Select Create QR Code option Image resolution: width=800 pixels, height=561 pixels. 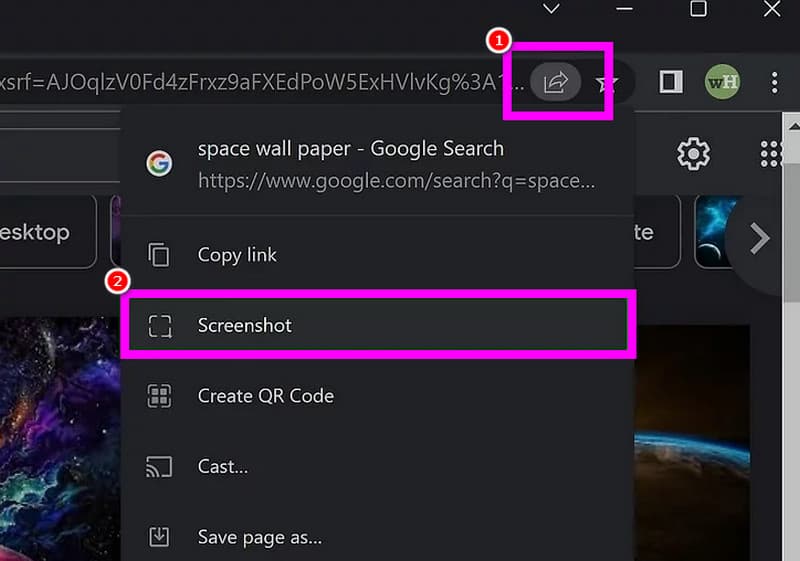tap(378, 396)
